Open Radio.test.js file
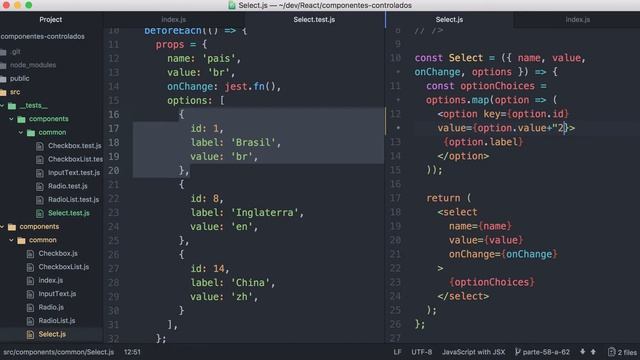Screen dimensions: 640x360 pyautogui.click(x=68, y=186)
